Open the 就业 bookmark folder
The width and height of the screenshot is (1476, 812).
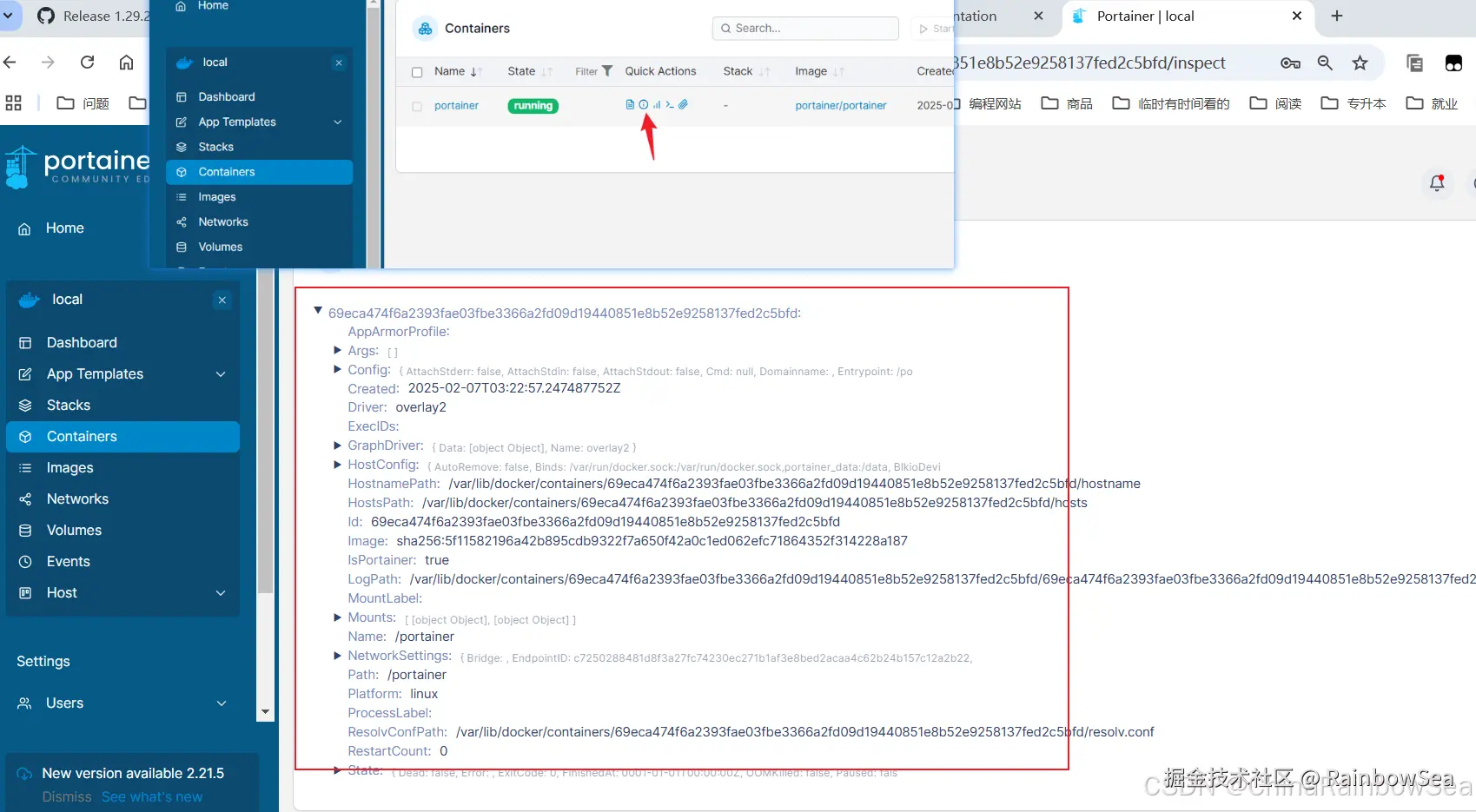point(1432,103)
